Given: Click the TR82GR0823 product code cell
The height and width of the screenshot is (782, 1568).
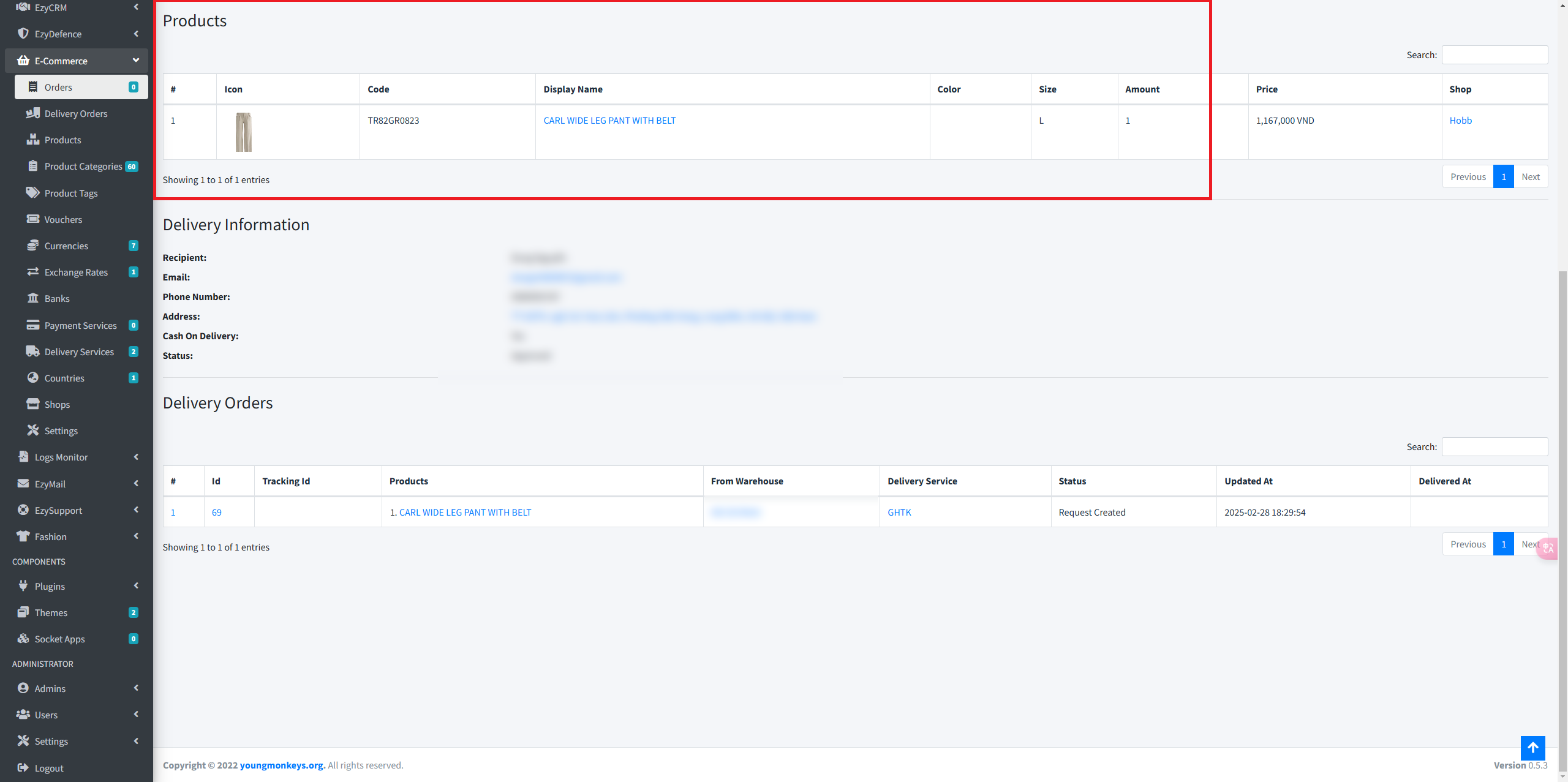Looking at the screenshot, I should [447, 132].
